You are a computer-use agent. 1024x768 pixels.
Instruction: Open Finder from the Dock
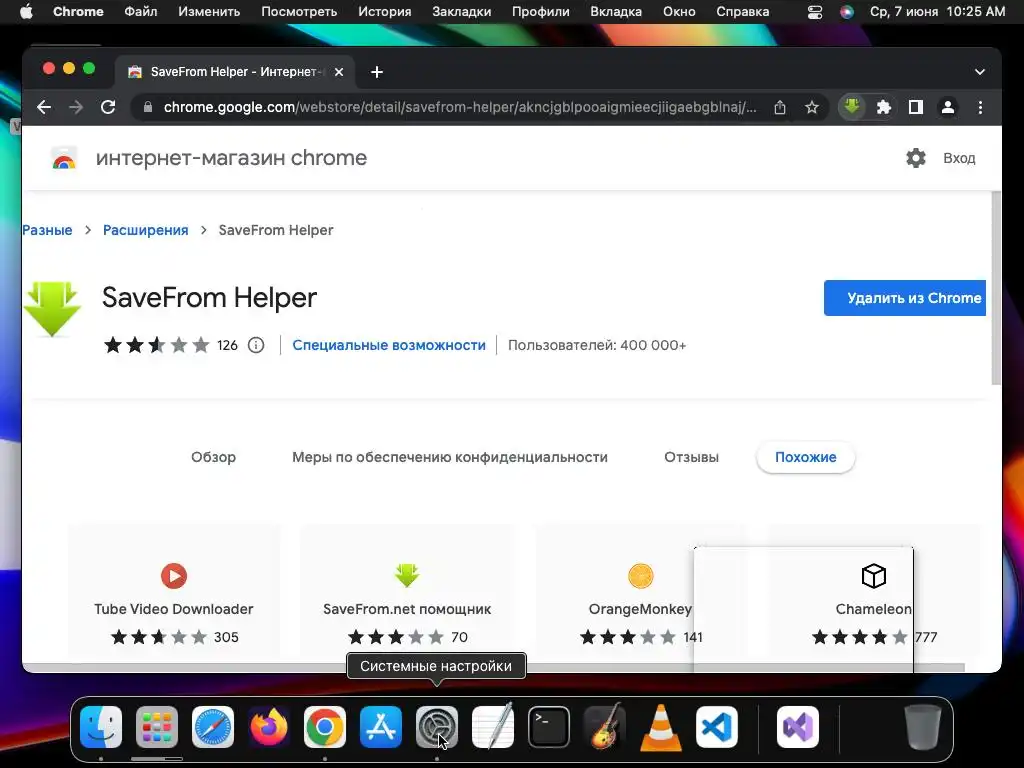[101, 727]
